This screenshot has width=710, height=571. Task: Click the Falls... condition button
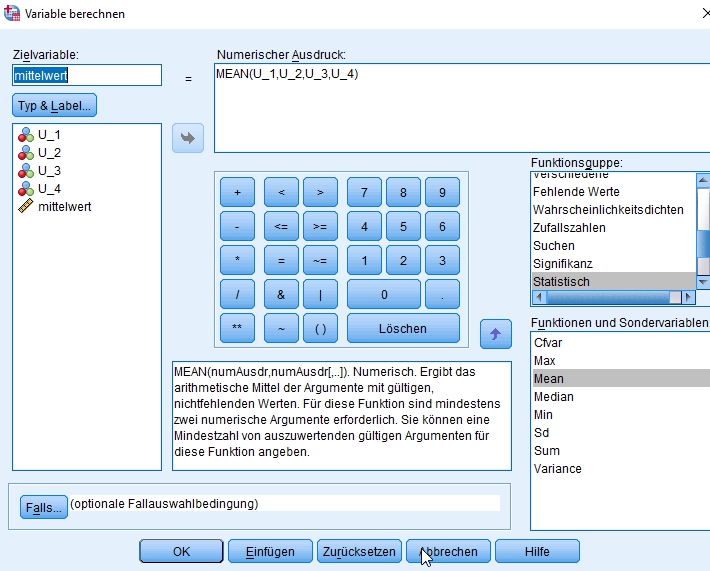tap(43, 507)
